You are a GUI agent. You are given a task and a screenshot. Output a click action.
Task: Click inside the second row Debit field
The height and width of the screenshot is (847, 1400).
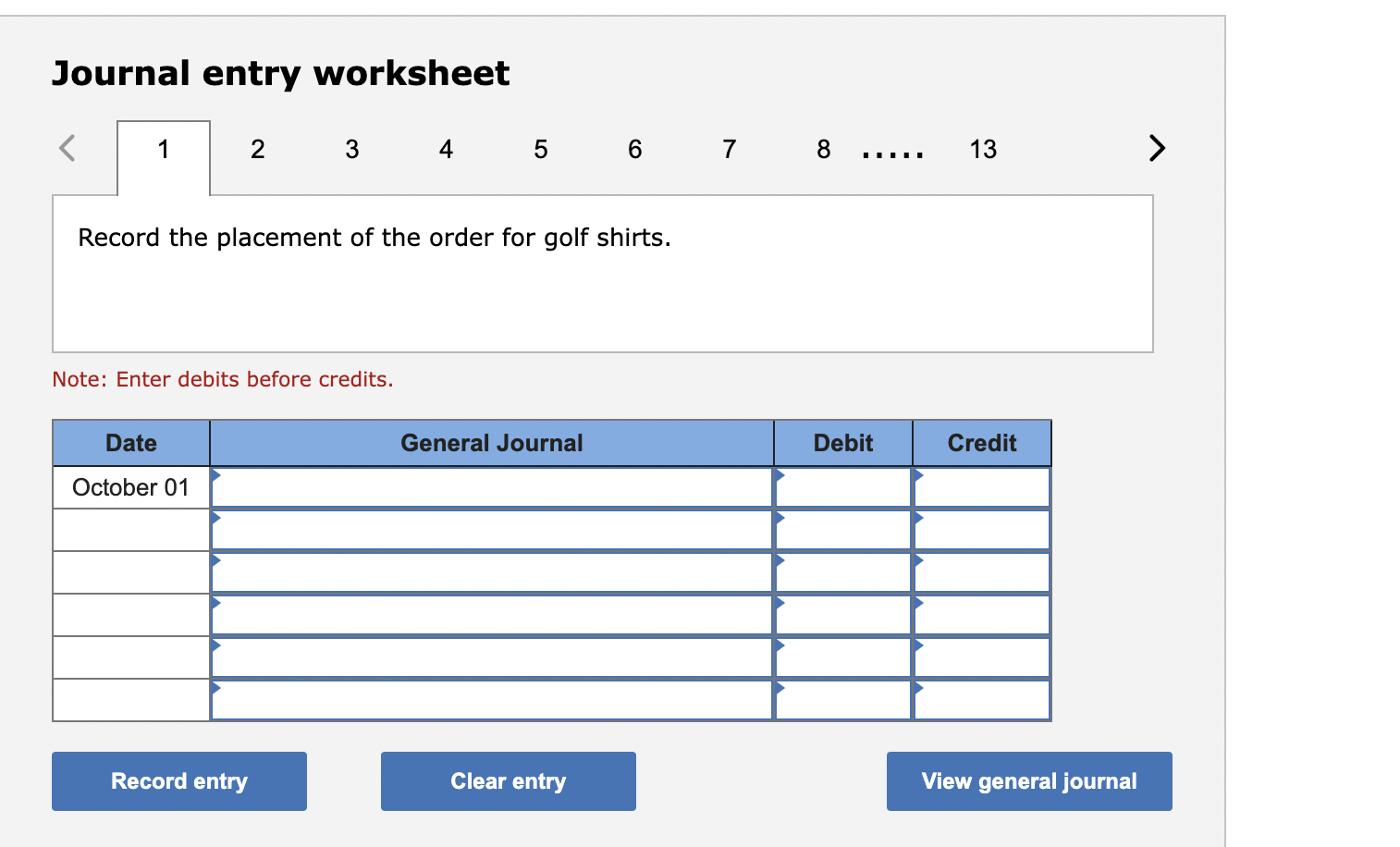[x=842, y=529]
